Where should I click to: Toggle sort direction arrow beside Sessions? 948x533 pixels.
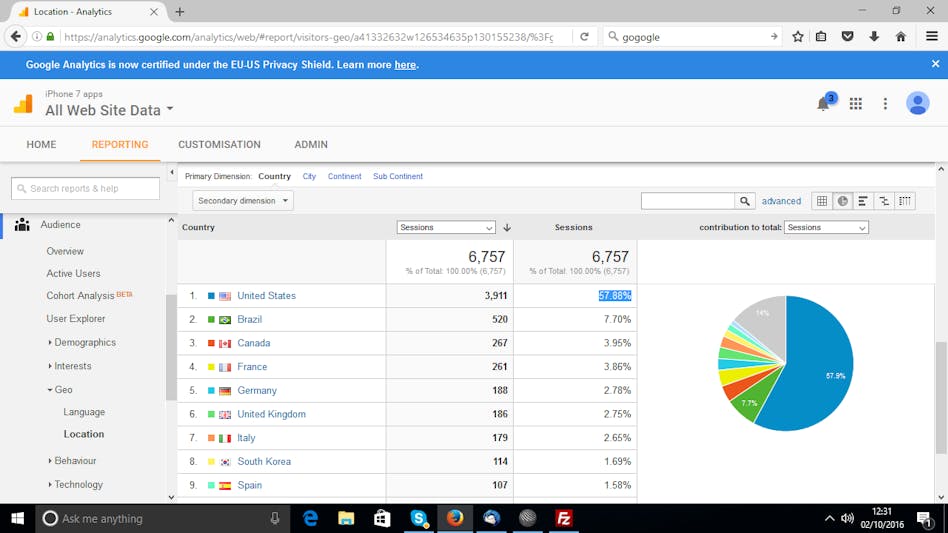click(507, 228)
